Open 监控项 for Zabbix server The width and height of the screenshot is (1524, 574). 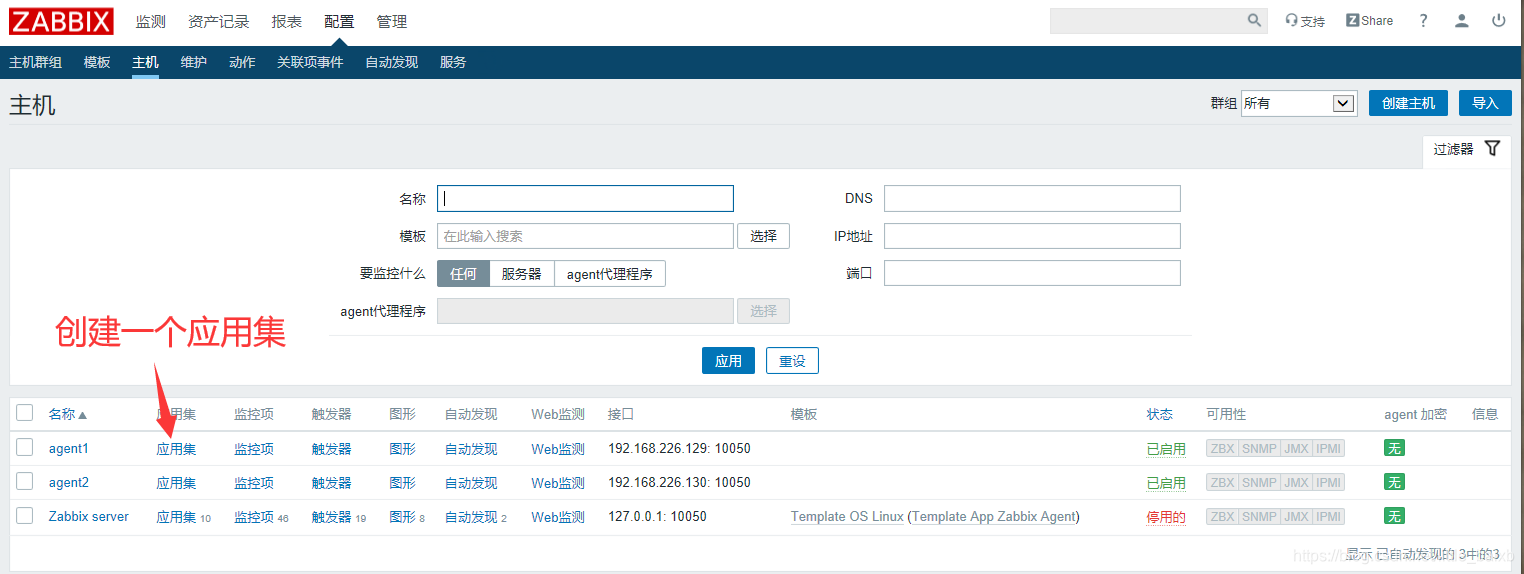pyautogui.click(x=254, y=517)
